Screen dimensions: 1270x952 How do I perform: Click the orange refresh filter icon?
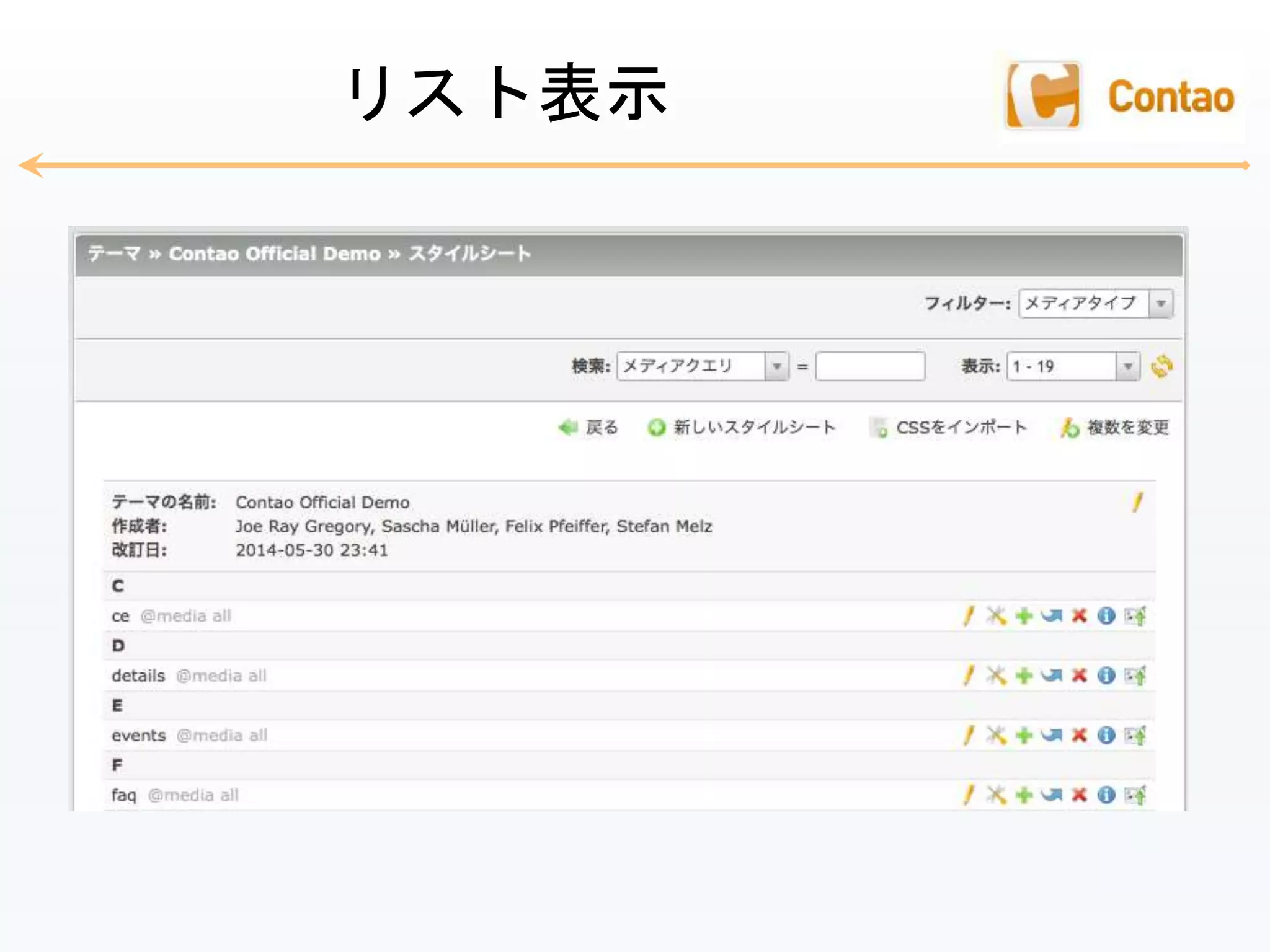pyautogui.click(x=1161, y=366)
